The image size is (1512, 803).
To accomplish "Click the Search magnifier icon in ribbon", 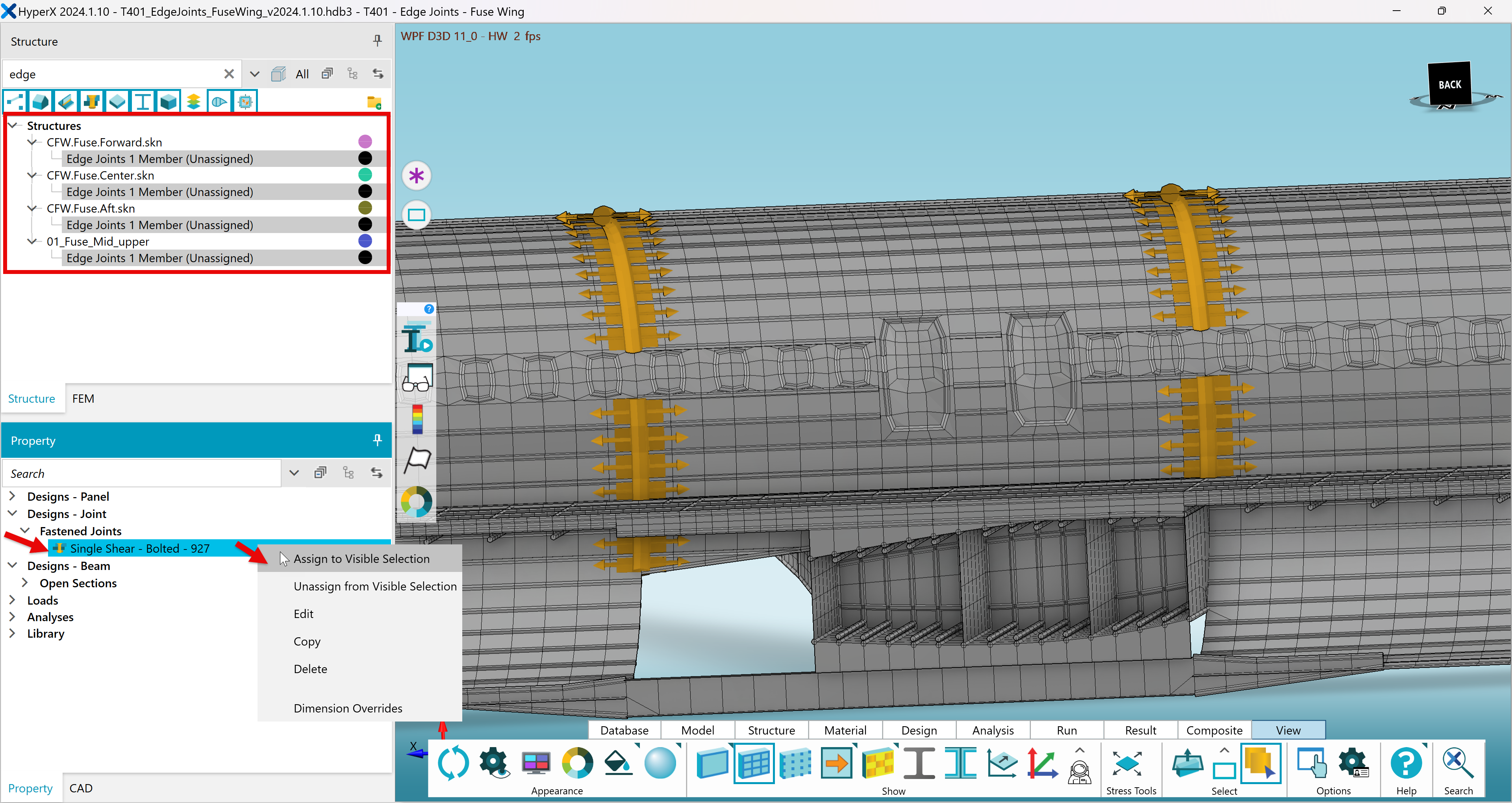I will tap(1458, 763).
